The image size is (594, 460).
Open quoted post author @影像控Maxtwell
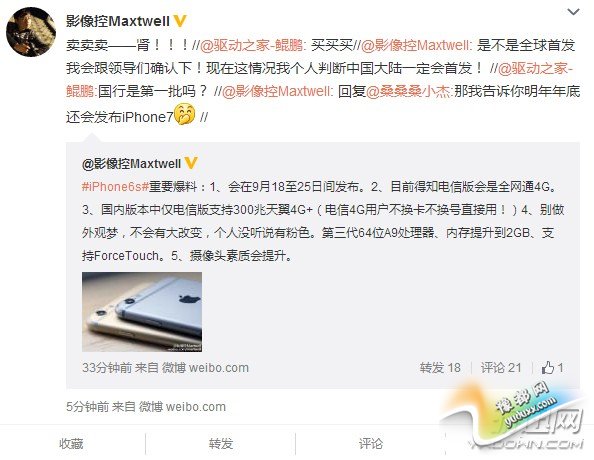pyautogui.click(x=131, y=164)
